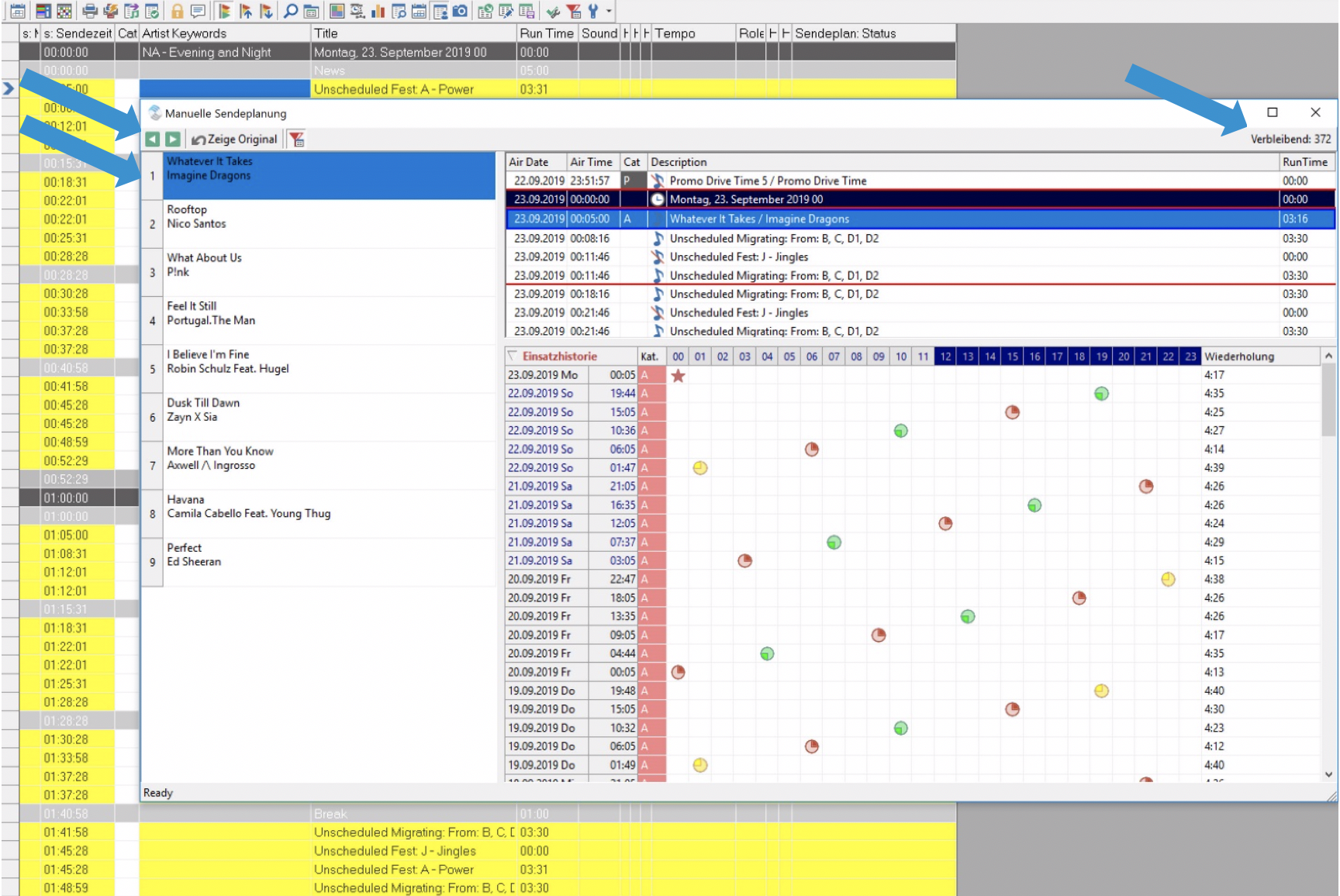Click the history grid vertical scrollbar thumb
This screenshot has width=1340, height=896.
1328,400
